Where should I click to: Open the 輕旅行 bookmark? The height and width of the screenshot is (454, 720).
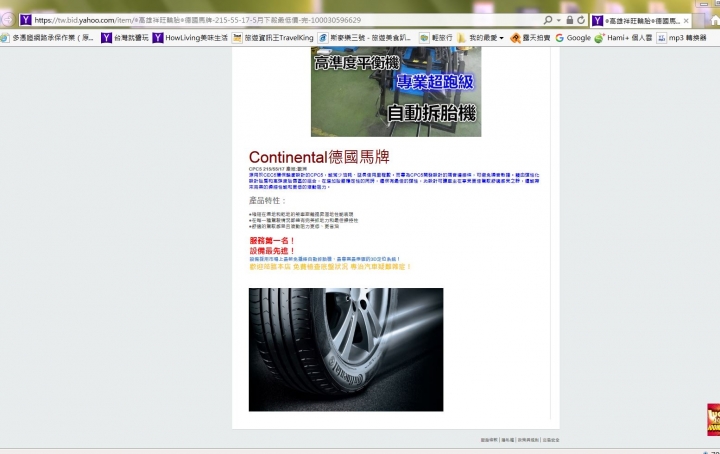pos(442,38)
